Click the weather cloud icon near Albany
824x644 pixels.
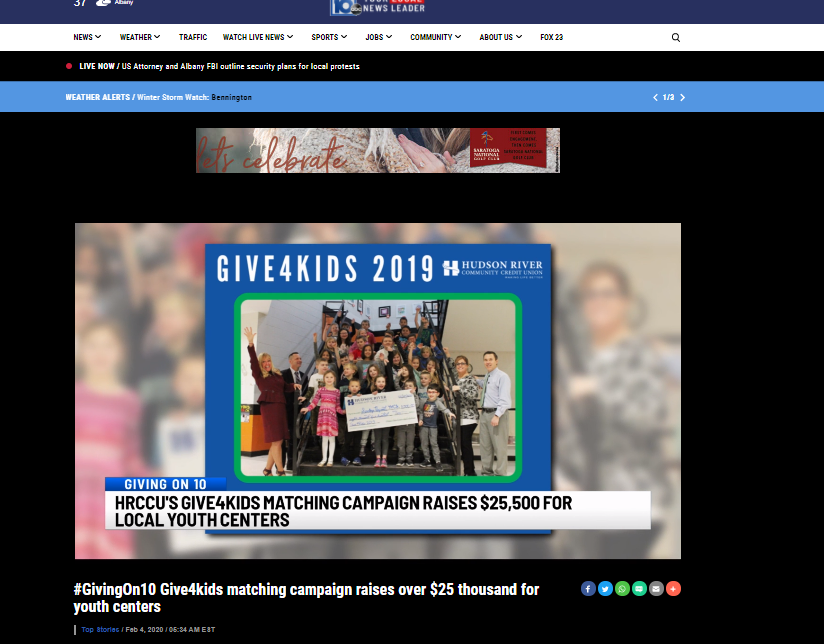(103, 3)
